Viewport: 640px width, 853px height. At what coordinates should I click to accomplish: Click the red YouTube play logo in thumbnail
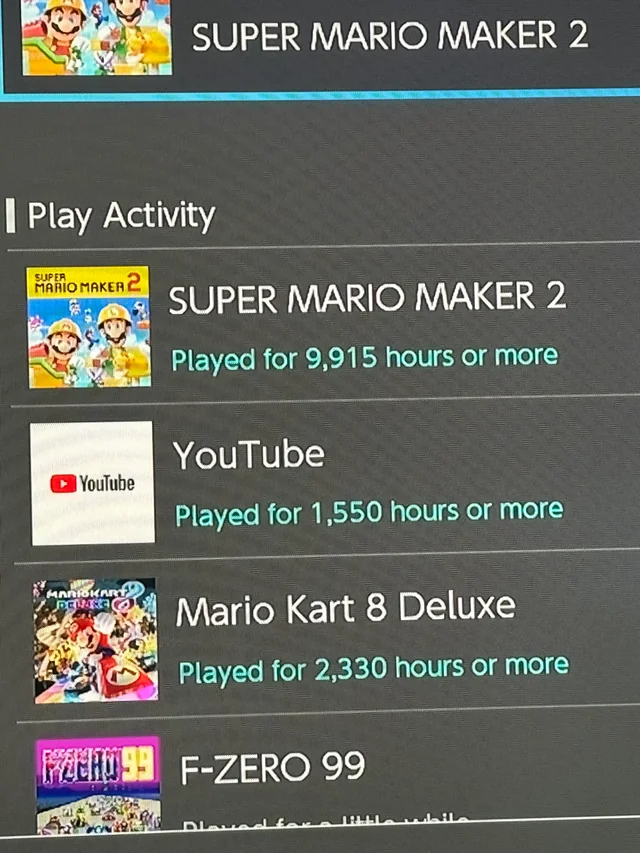63,484
